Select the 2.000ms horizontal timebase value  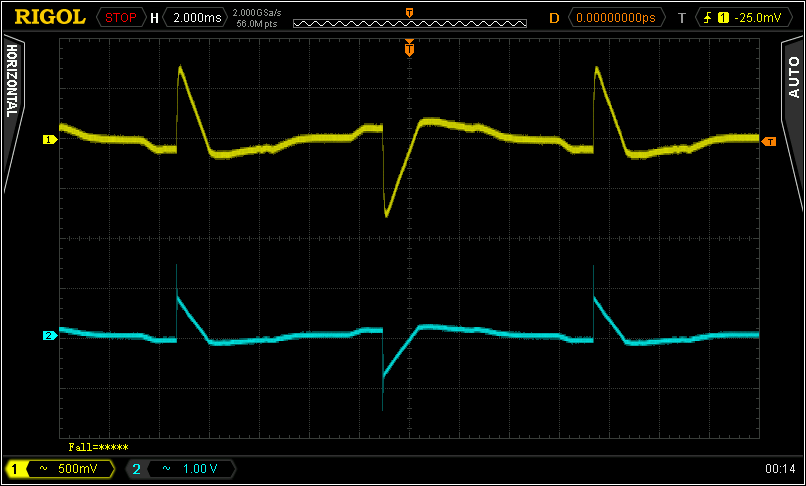pyautogui.click(x=193, y=17)
